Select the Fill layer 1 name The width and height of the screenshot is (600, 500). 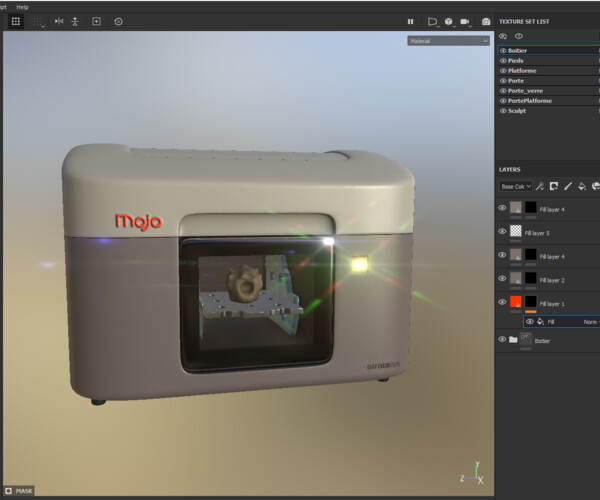coord(552,304)
